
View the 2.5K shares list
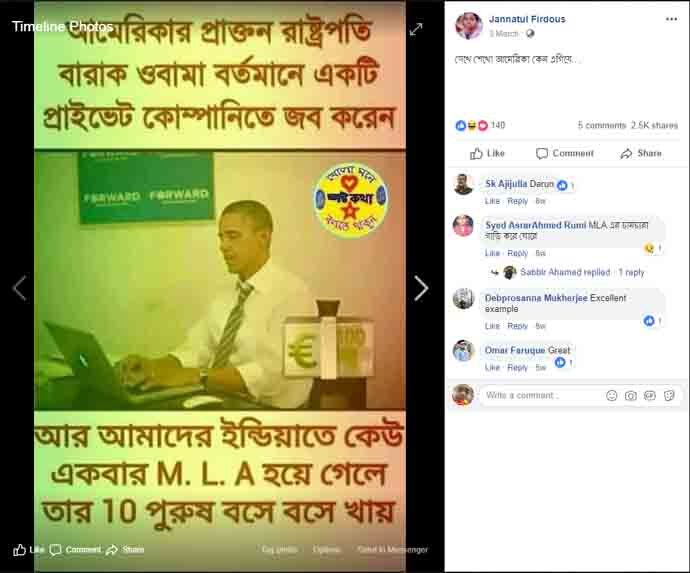tap(654, 125)
